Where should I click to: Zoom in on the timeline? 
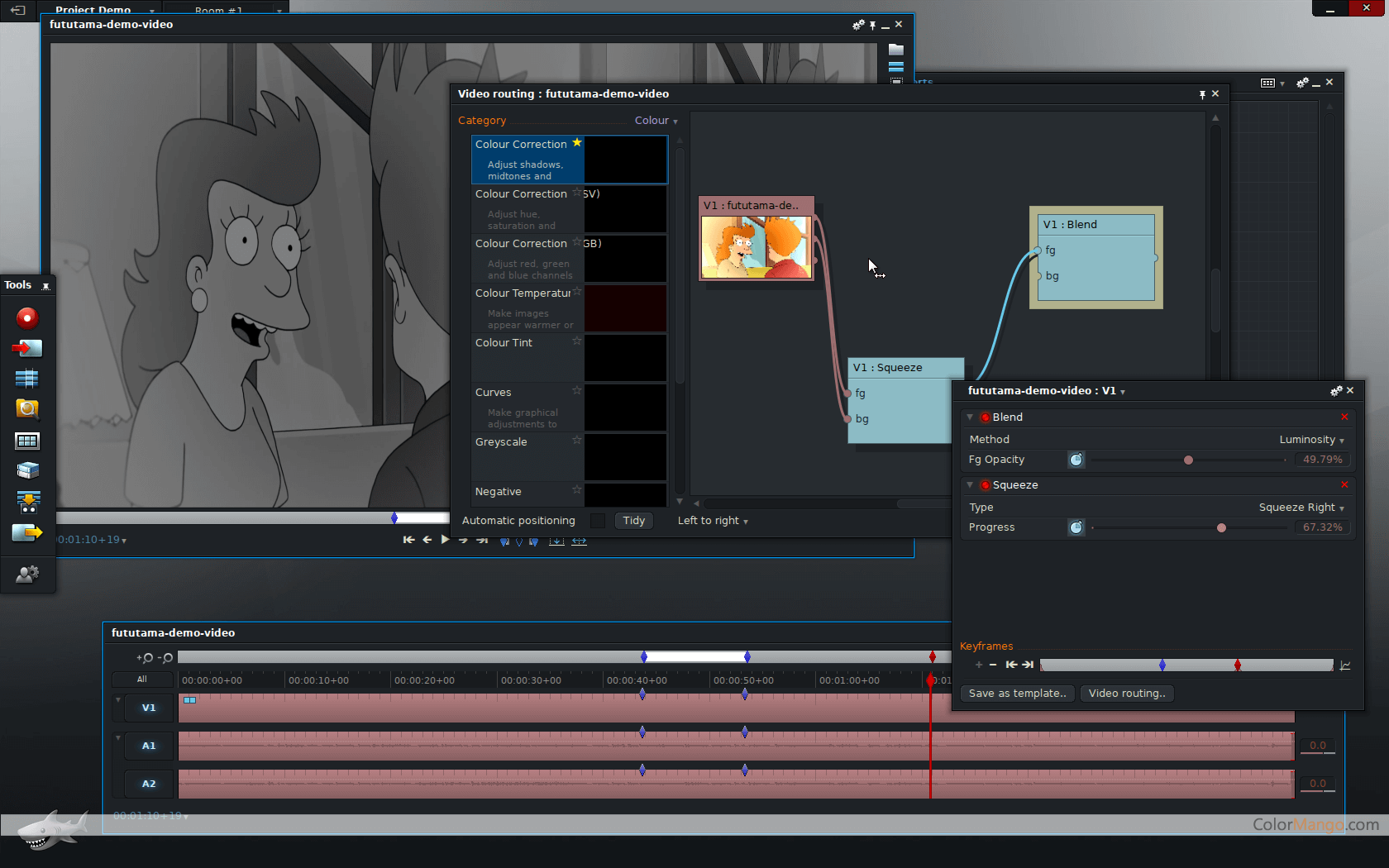tap(145, 658)
